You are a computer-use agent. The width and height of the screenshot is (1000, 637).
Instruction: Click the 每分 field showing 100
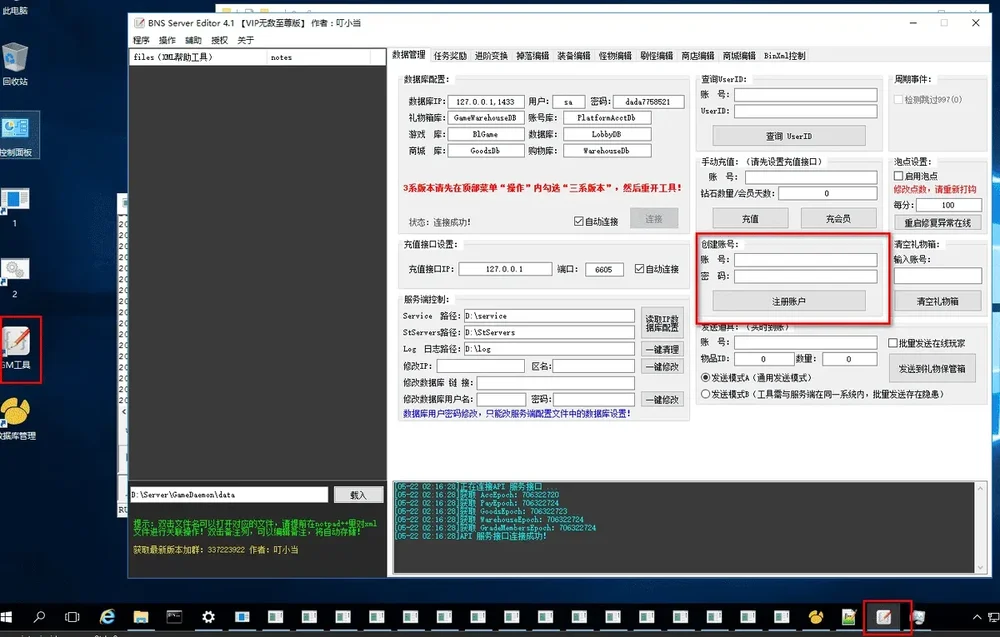(x=948, y=205)
